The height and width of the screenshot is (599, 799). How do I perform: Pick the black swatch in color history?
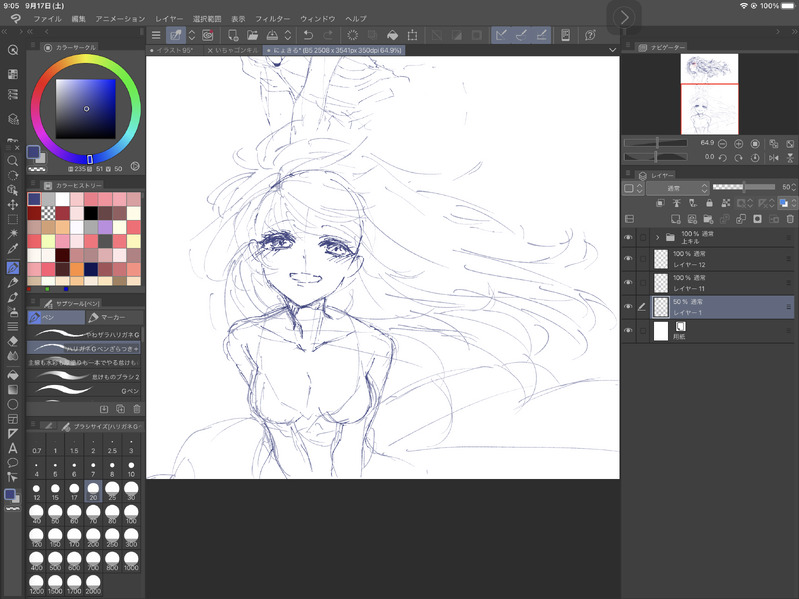[x=91, y=213]
